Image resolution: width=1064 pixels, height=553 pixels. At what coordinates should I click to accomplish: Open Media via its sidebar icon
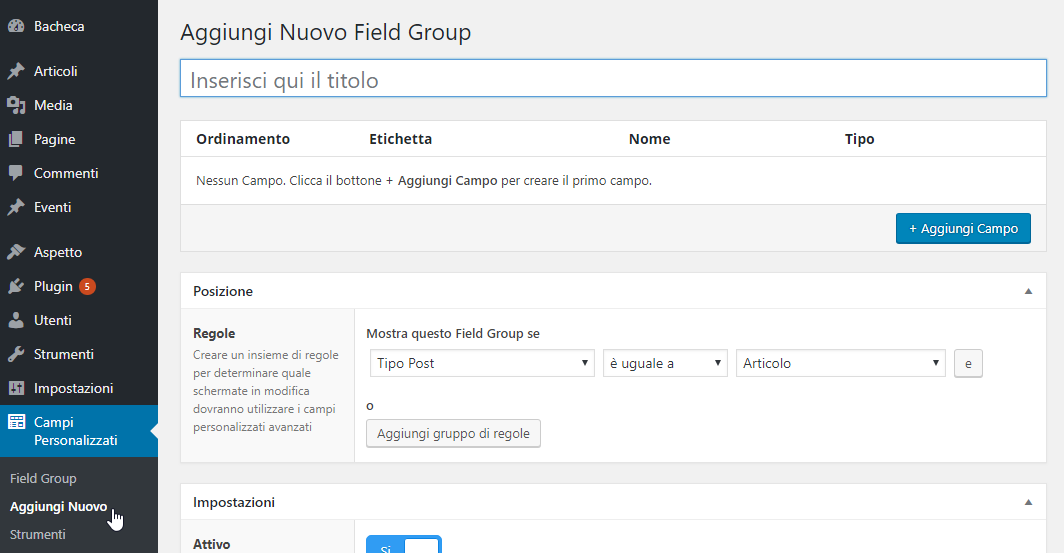[x=16, y=105]
